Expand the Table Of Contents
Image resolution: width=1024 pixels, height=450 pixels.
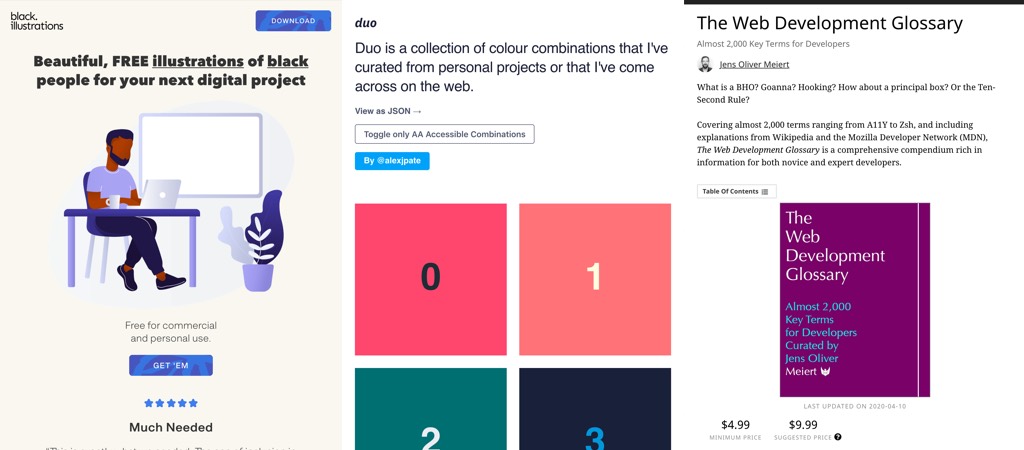[x=736, y=192]
